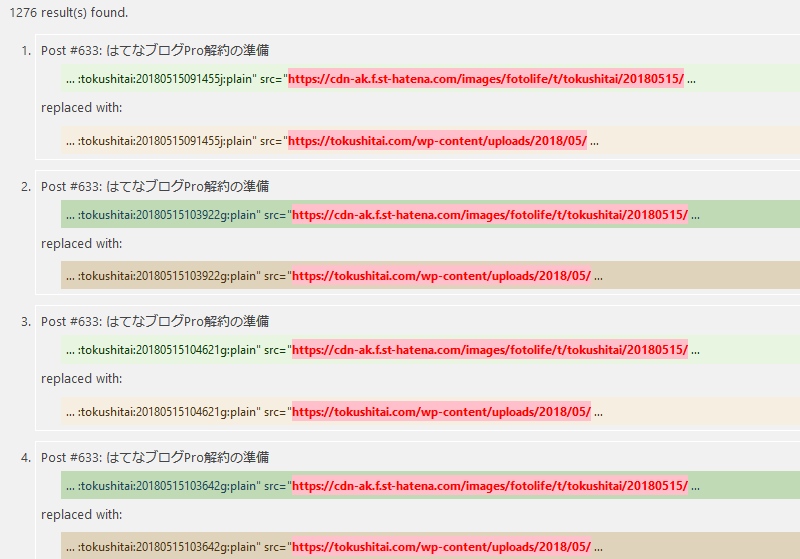Click the '1276 result(s) found.' text
The height and width of the screenshot is (559, 800).
click(x=68, y=13)
